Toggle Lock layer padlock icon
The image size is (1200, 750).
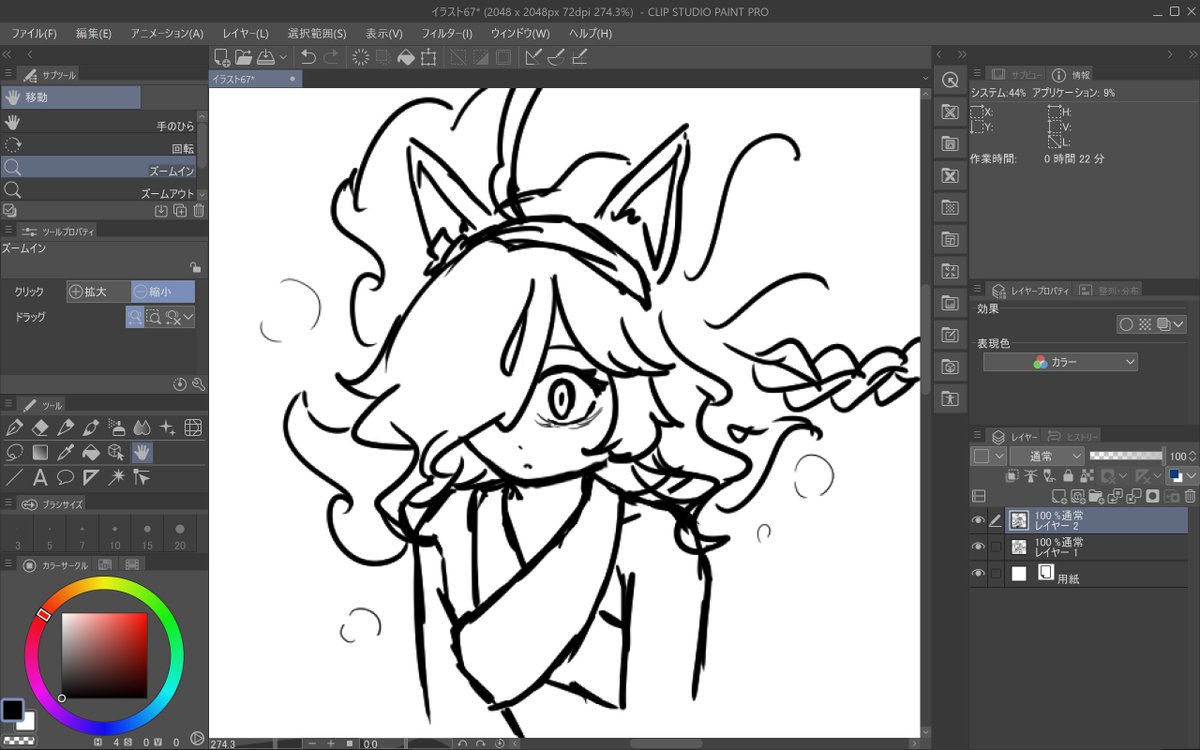(x=1068, y=476)
